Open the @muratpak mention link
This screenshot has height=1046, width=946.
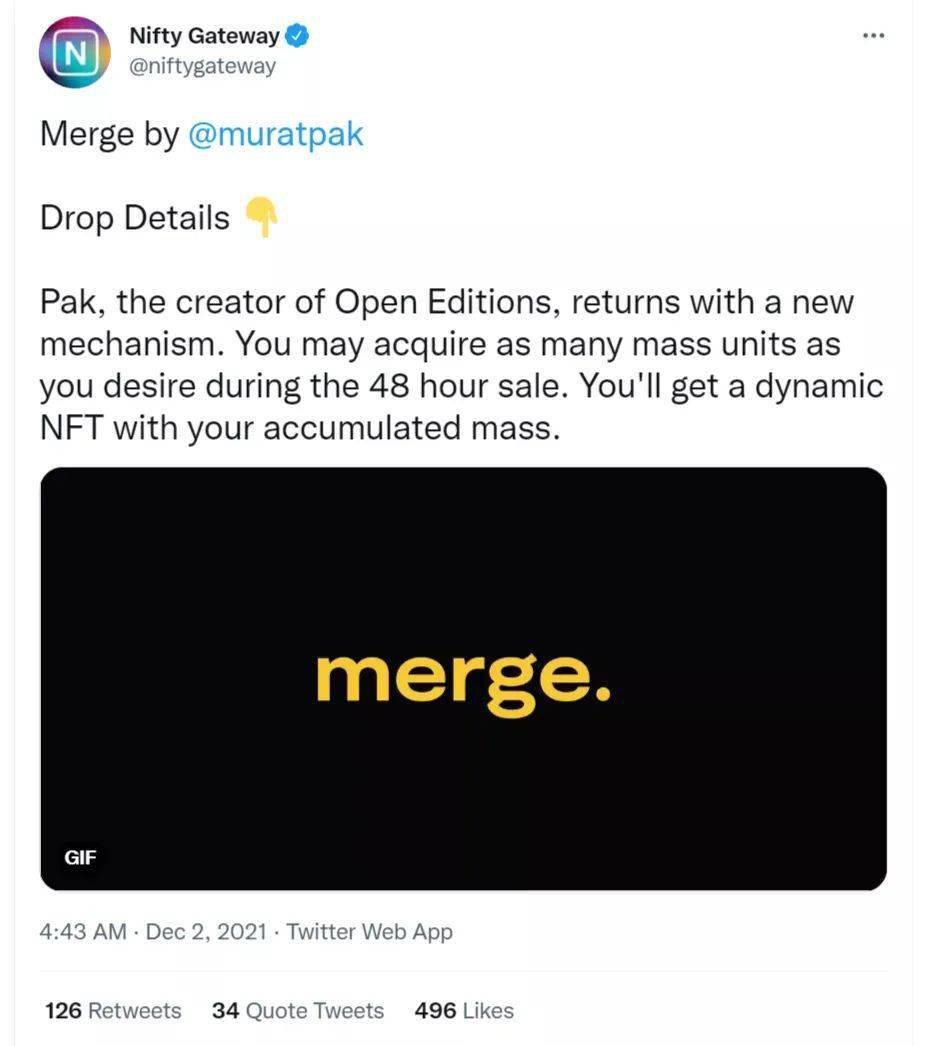(x=276, y=133)
